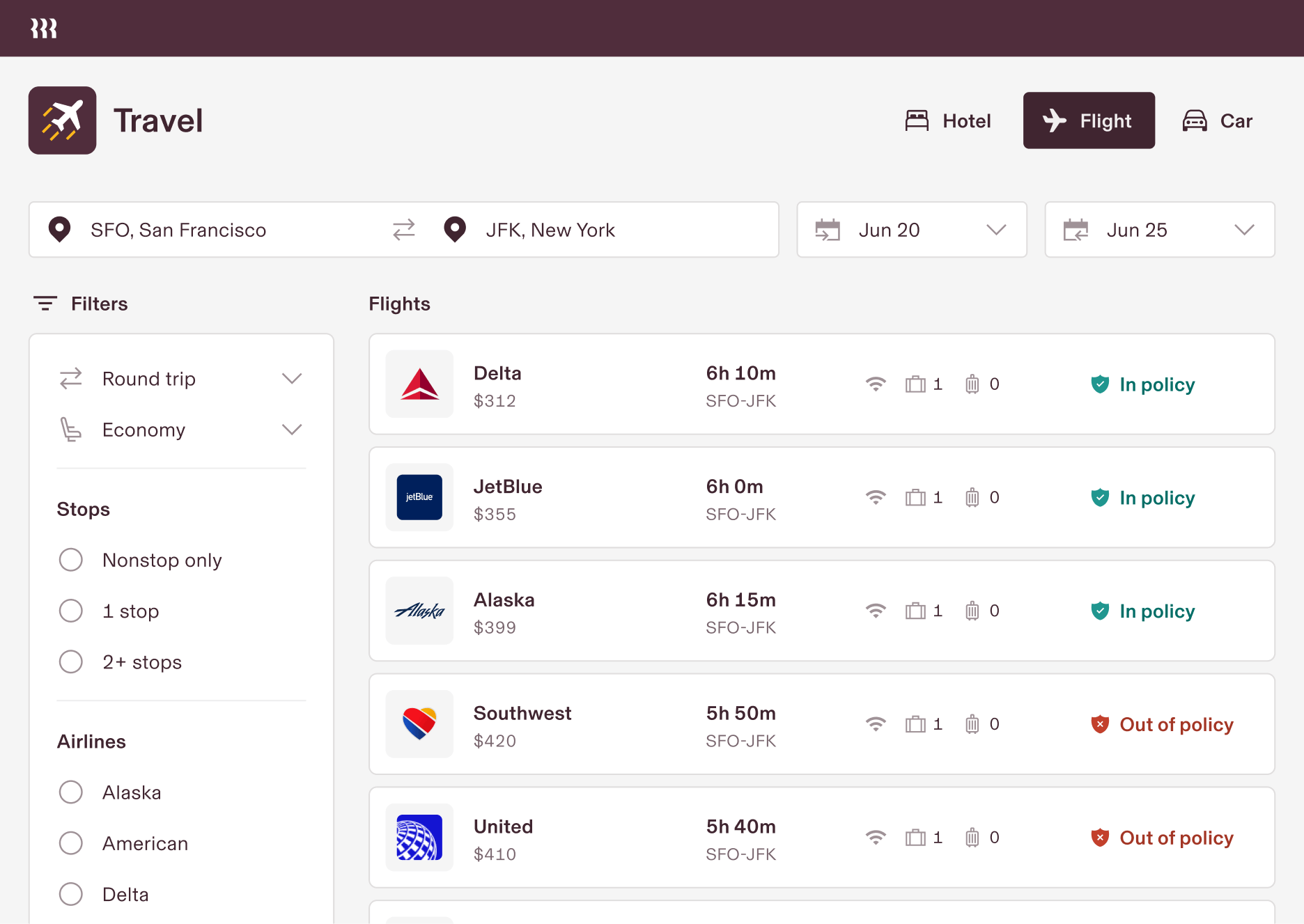Screen dimensions: 1304x924
Task: Expand the Round trip dropdown
Action: click(292, 379)
